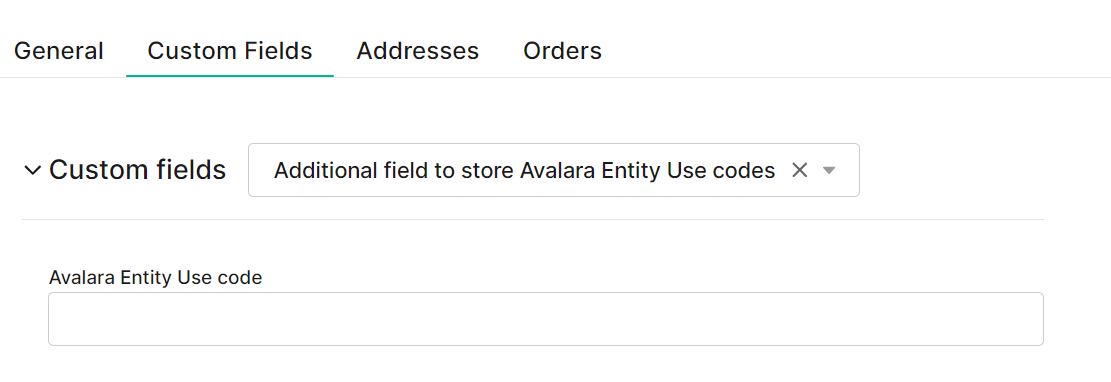
Task: Return to General customer details tab
Action: tap(59, 51)
